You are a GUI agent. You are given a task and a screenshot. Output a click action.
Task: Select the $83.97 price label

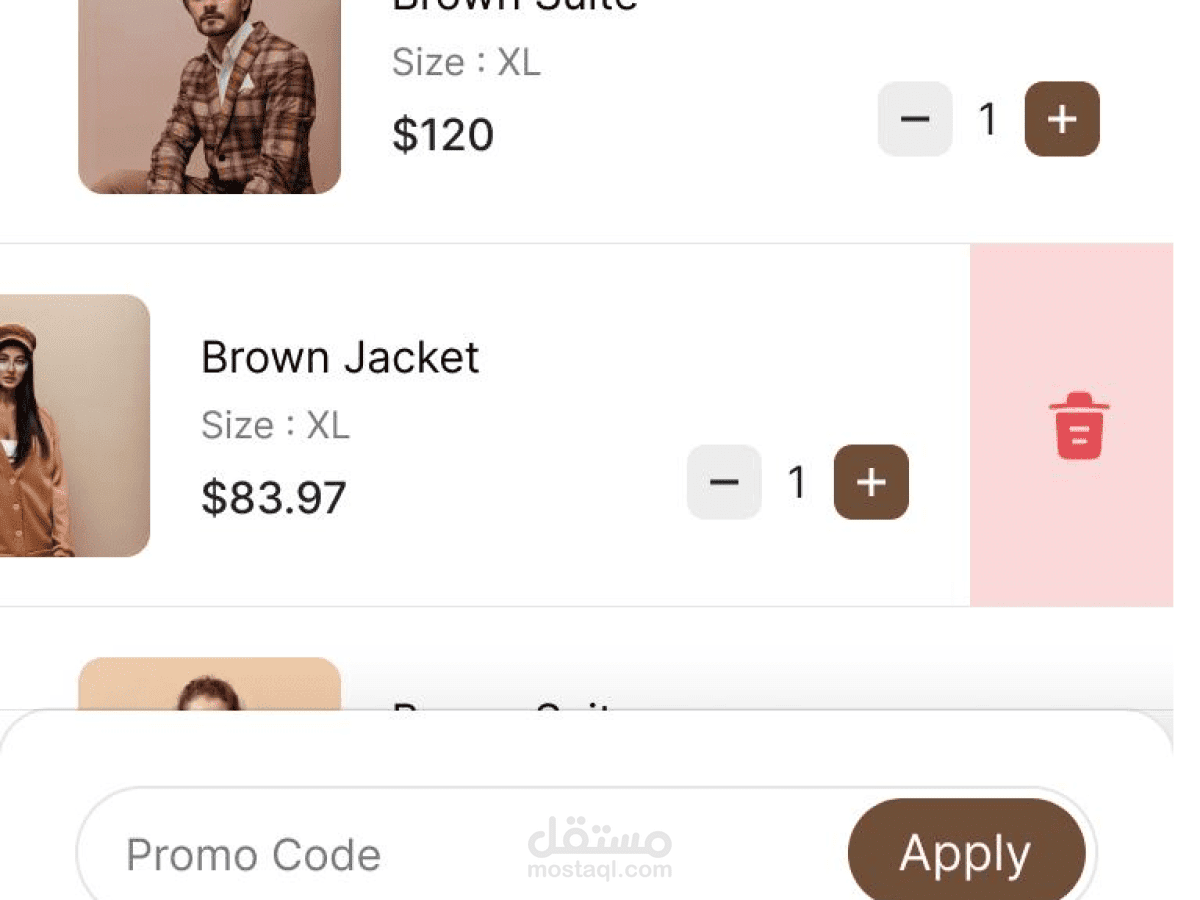coord(274,498)
